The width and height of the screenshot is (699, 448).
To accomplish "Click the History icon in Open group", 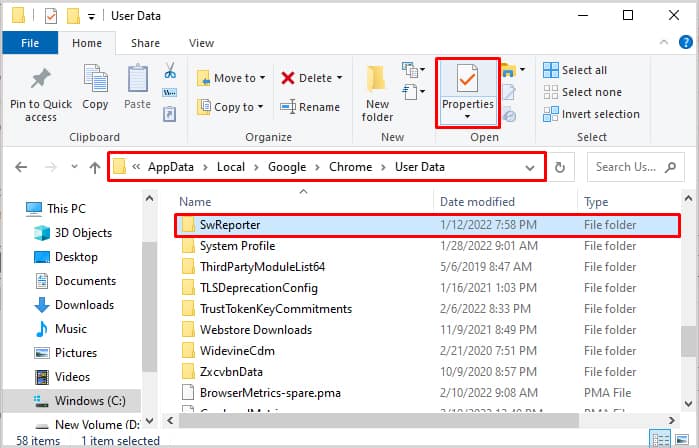I will pyautogui.click(x=509, y=115).
